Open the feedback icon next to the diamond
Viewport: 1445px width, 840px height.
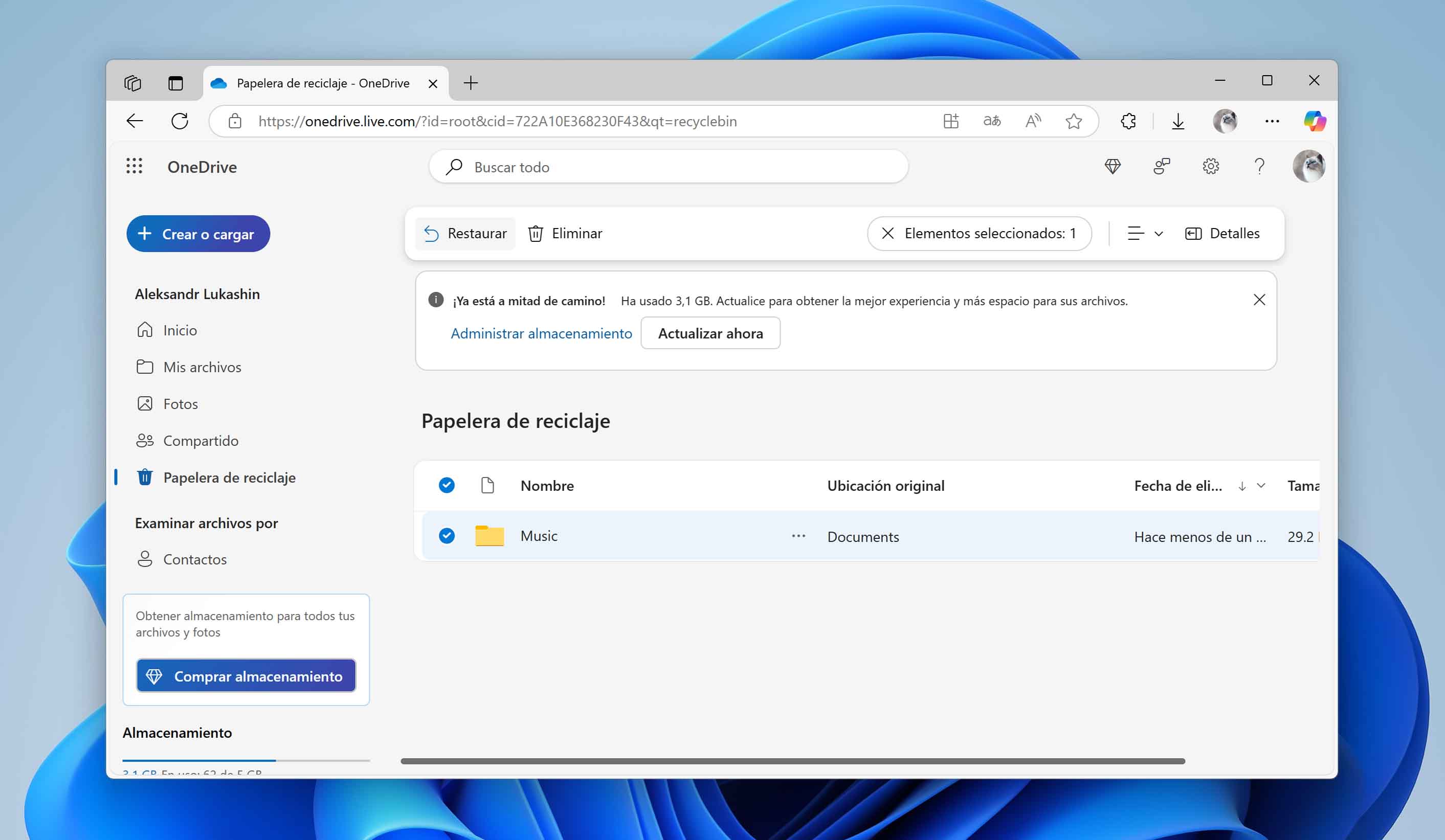pyautogui.click(x=1162, y=167)
